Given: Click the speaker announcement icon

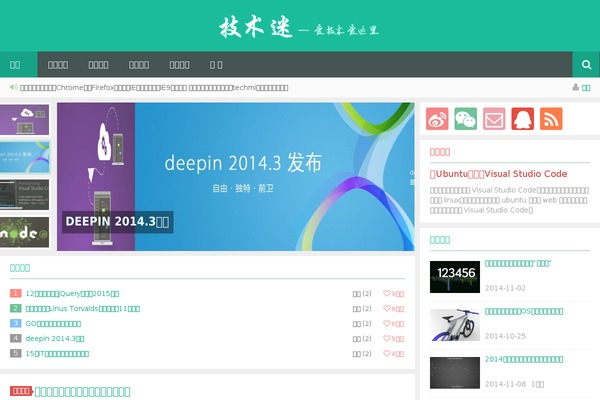Looking at the screenshot, I should [14, 87].
